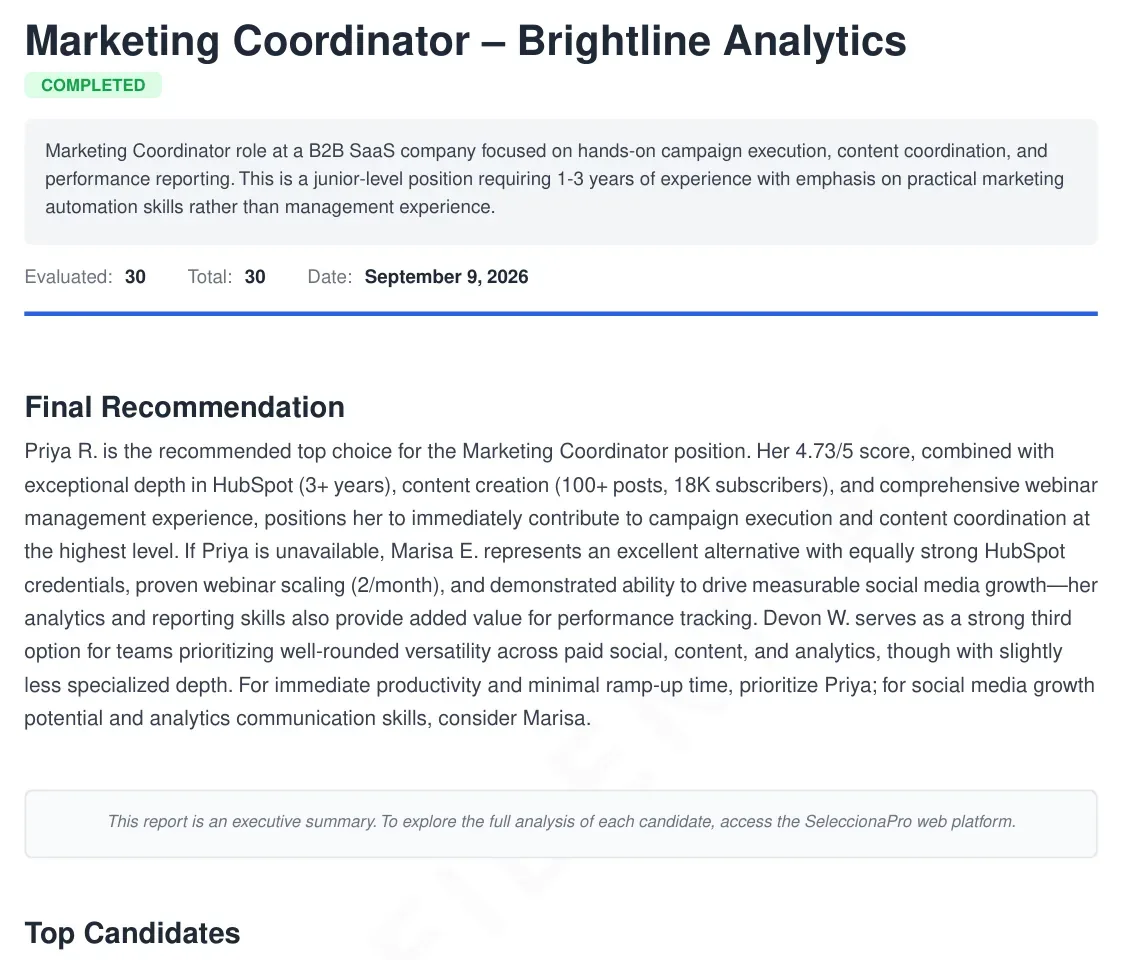Screen dimensions: 1122x960
Task: Click the Evaluated count value 30
Action: [x=135, y=277]
